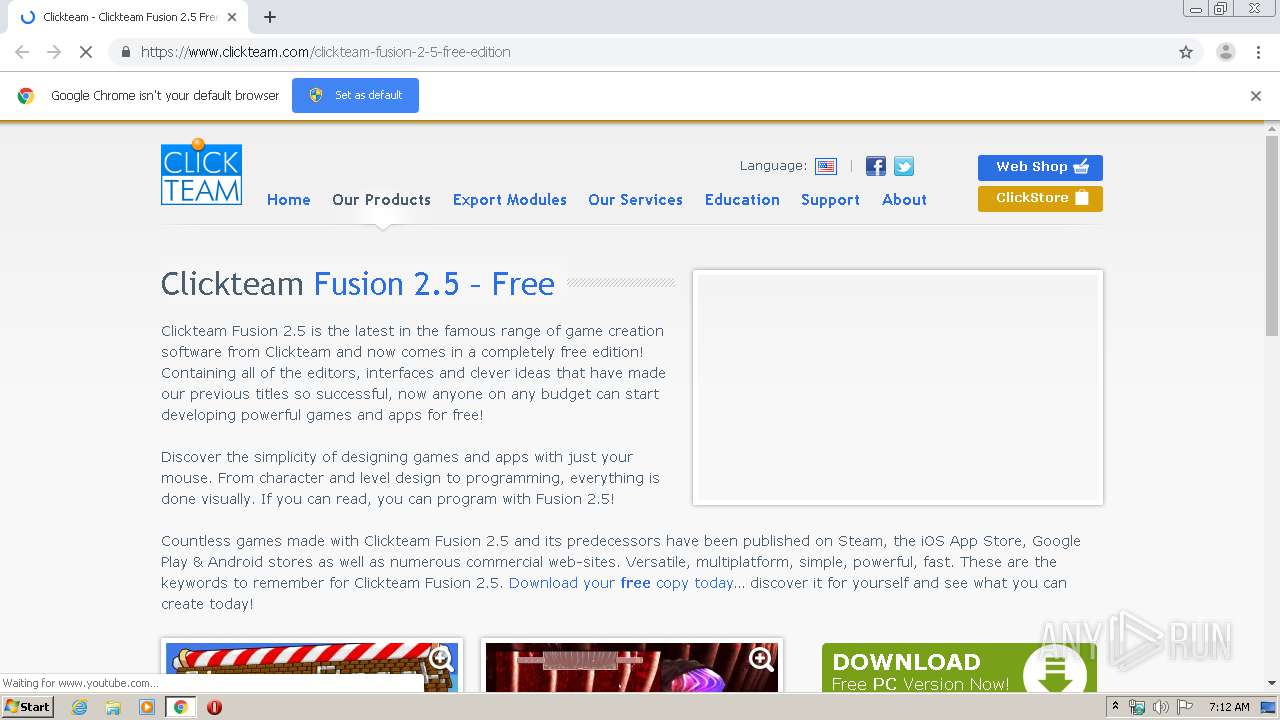Open the About menu
This screenshot has height=720, width=1280.
(x=904, y=200)
